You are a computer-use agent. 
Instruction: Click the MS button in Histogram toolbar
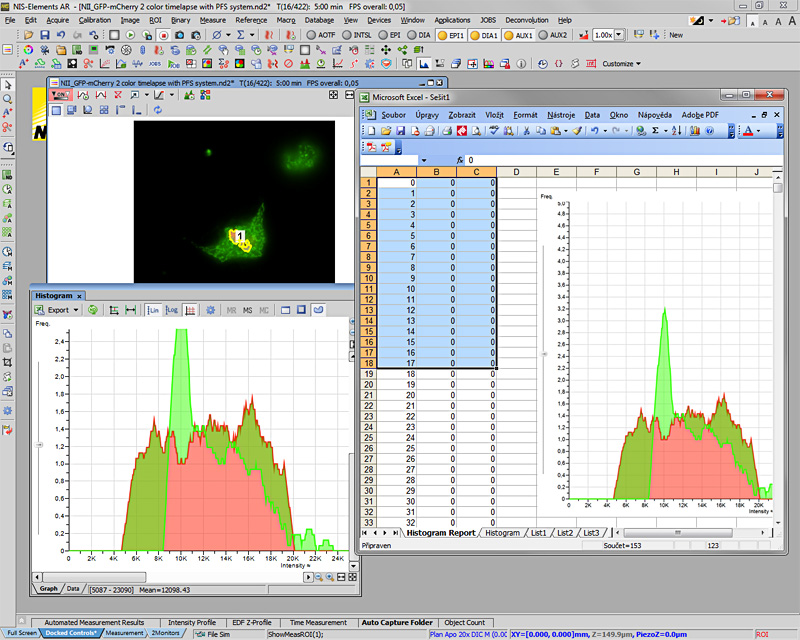click(247, 310)
